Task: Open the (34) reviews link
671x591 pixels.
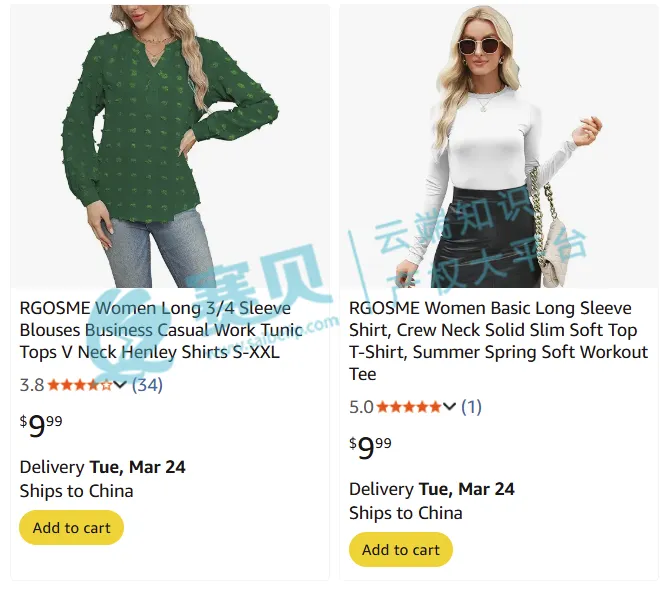Action: tap(147, 385)
